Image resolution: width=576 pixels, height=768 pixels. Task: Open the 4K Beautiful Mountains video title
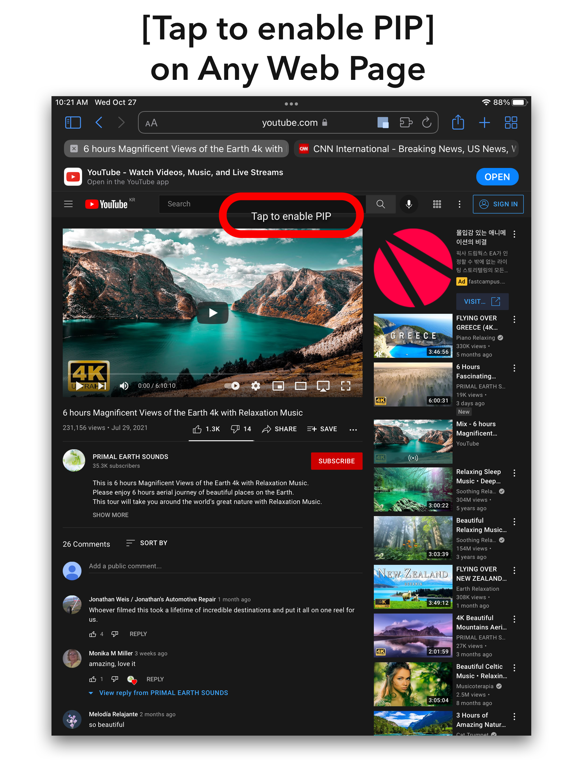pyautogui.click(x=481, y=623)
